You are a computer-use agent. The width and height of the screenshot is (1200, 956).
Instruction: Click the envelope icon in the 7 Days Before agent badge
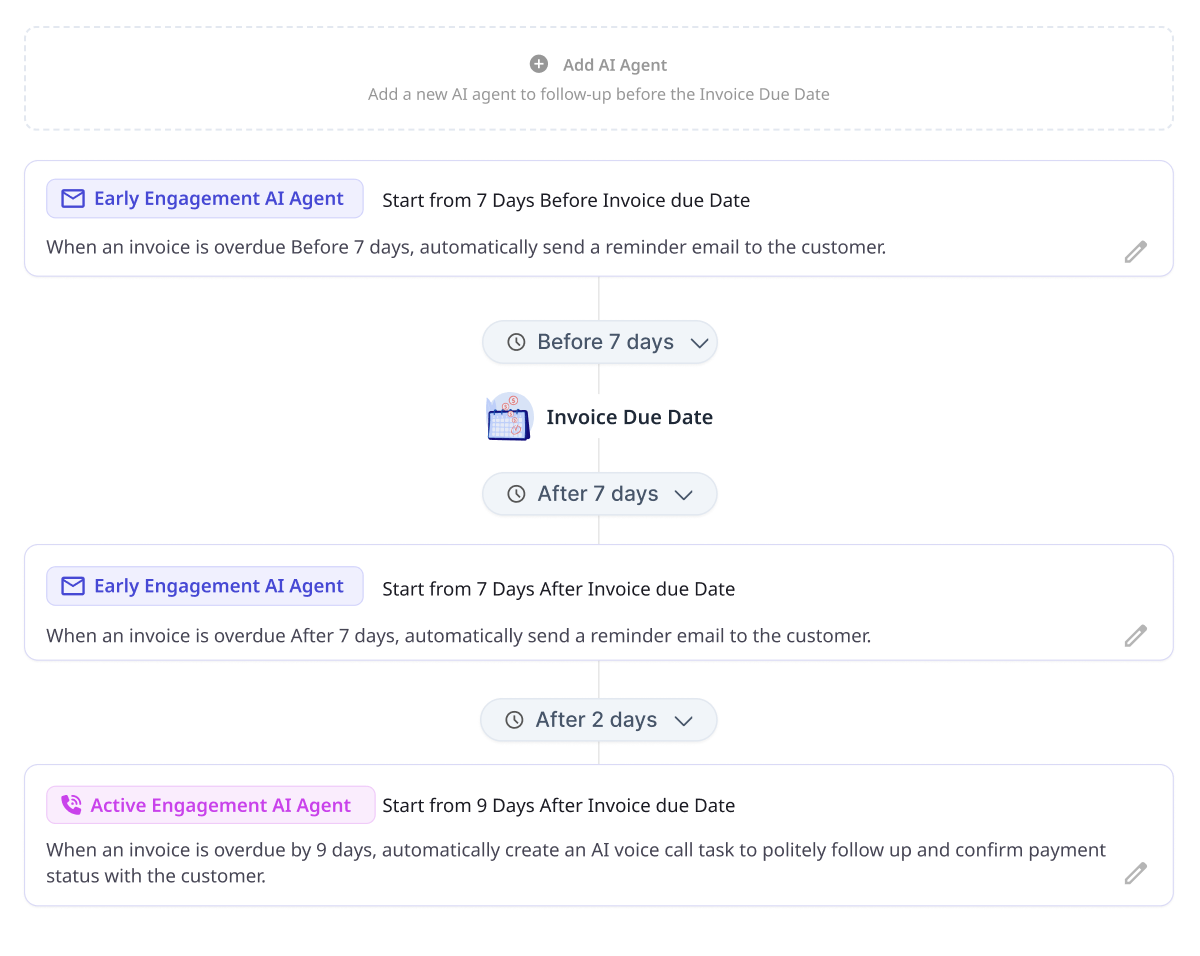(x=73, y=199)
